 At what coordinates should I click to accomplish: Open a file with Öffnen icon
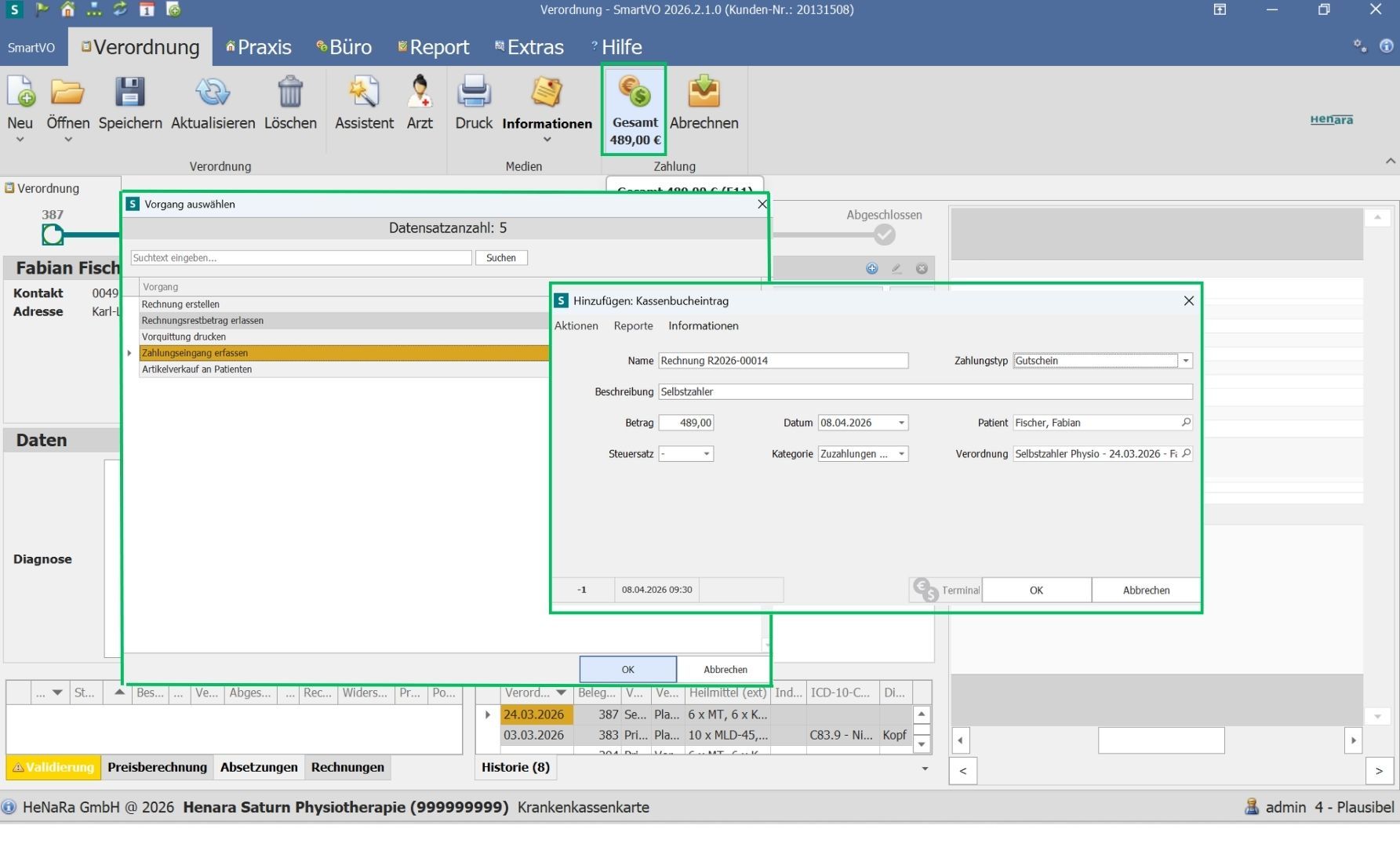pyautogui.click(x=67, y=93)
